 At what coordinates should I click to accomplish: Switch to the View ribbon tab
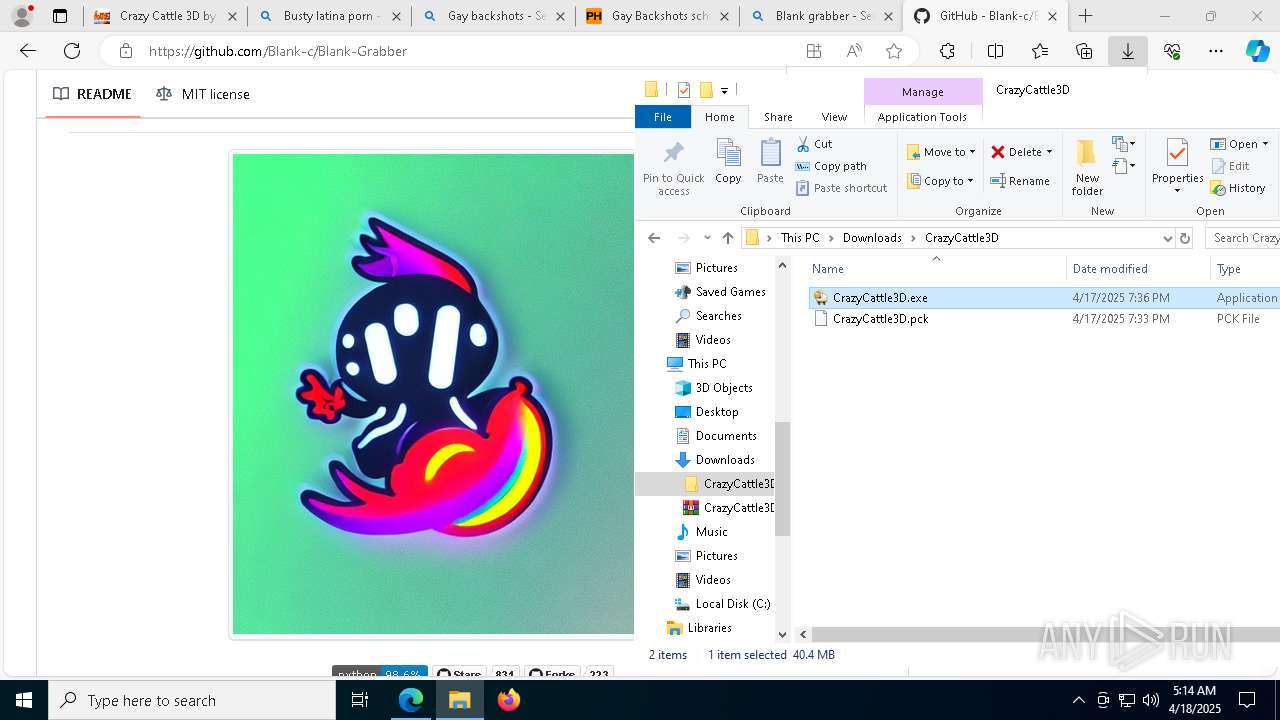[x=834, y=117]
